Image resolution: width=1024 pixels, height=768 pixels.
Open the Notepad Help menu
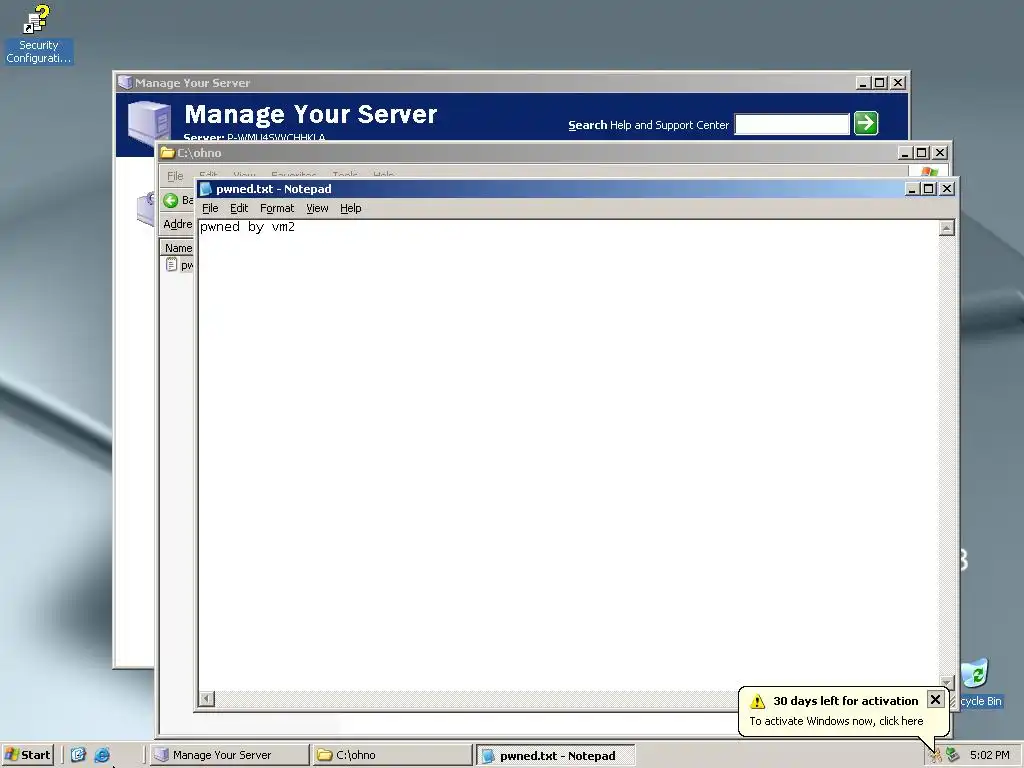[351, 208]
